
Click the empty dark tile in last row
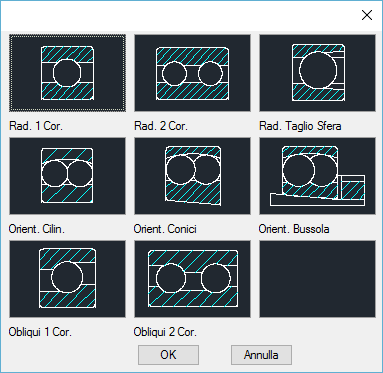coord(317,279)
